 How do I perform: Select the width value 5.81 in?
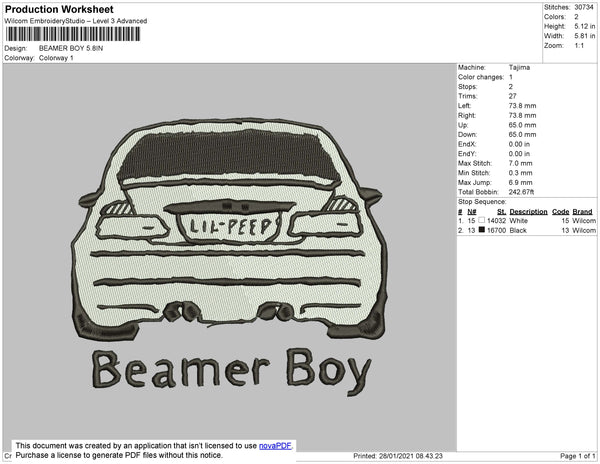point(585,36)
